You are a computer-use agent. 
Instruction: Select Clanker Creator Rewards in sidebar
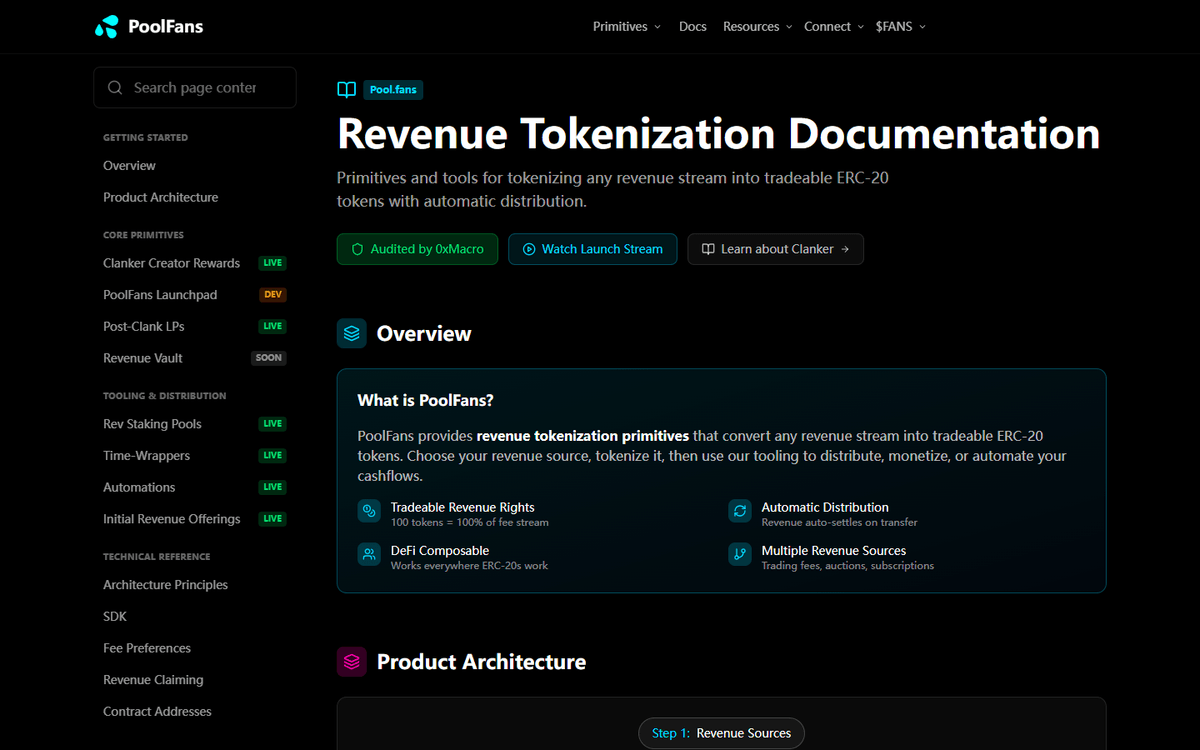pos(171,264)
